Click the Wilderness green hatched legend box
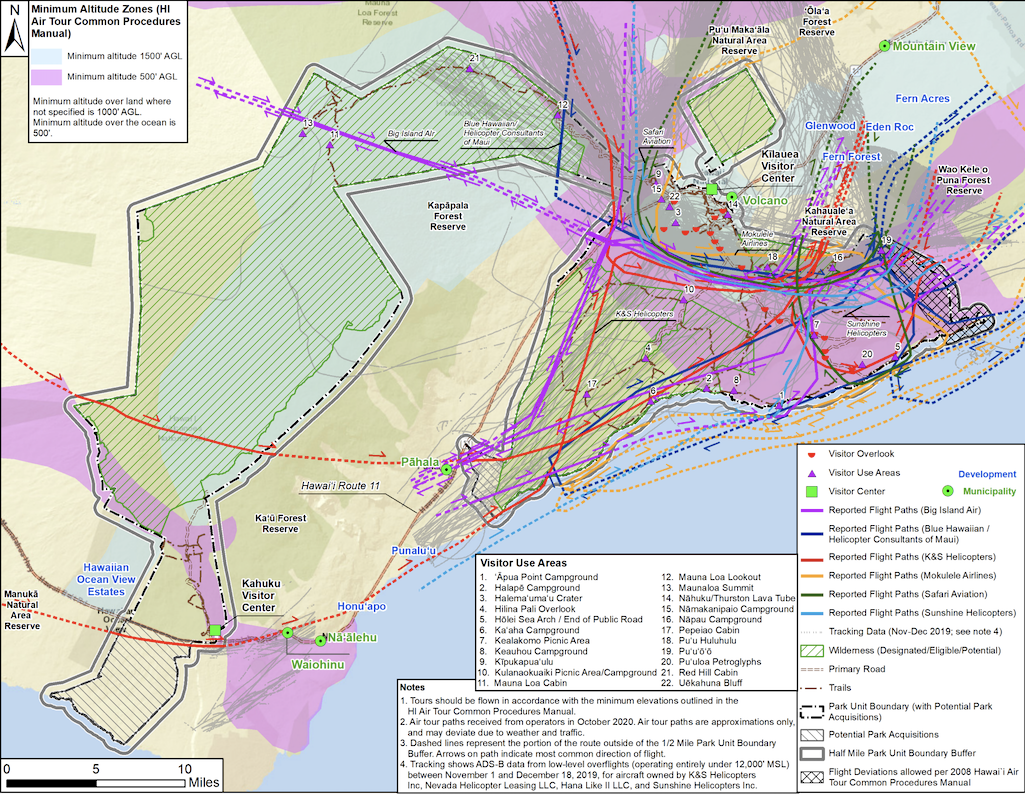The width and height of the screenshot is (1025, 794). [x=811, y=651]
